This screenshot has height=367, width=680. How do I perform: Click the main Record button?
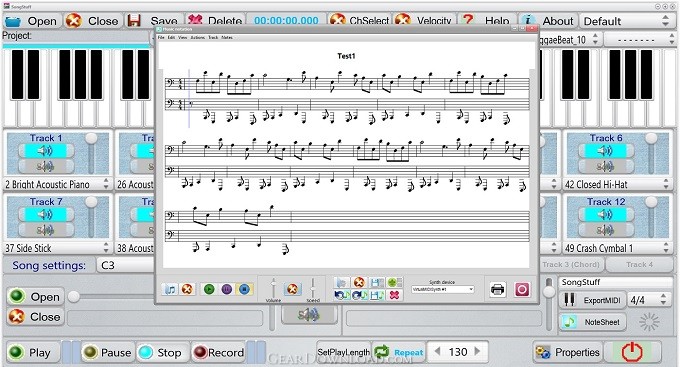[x=219, y=352]
